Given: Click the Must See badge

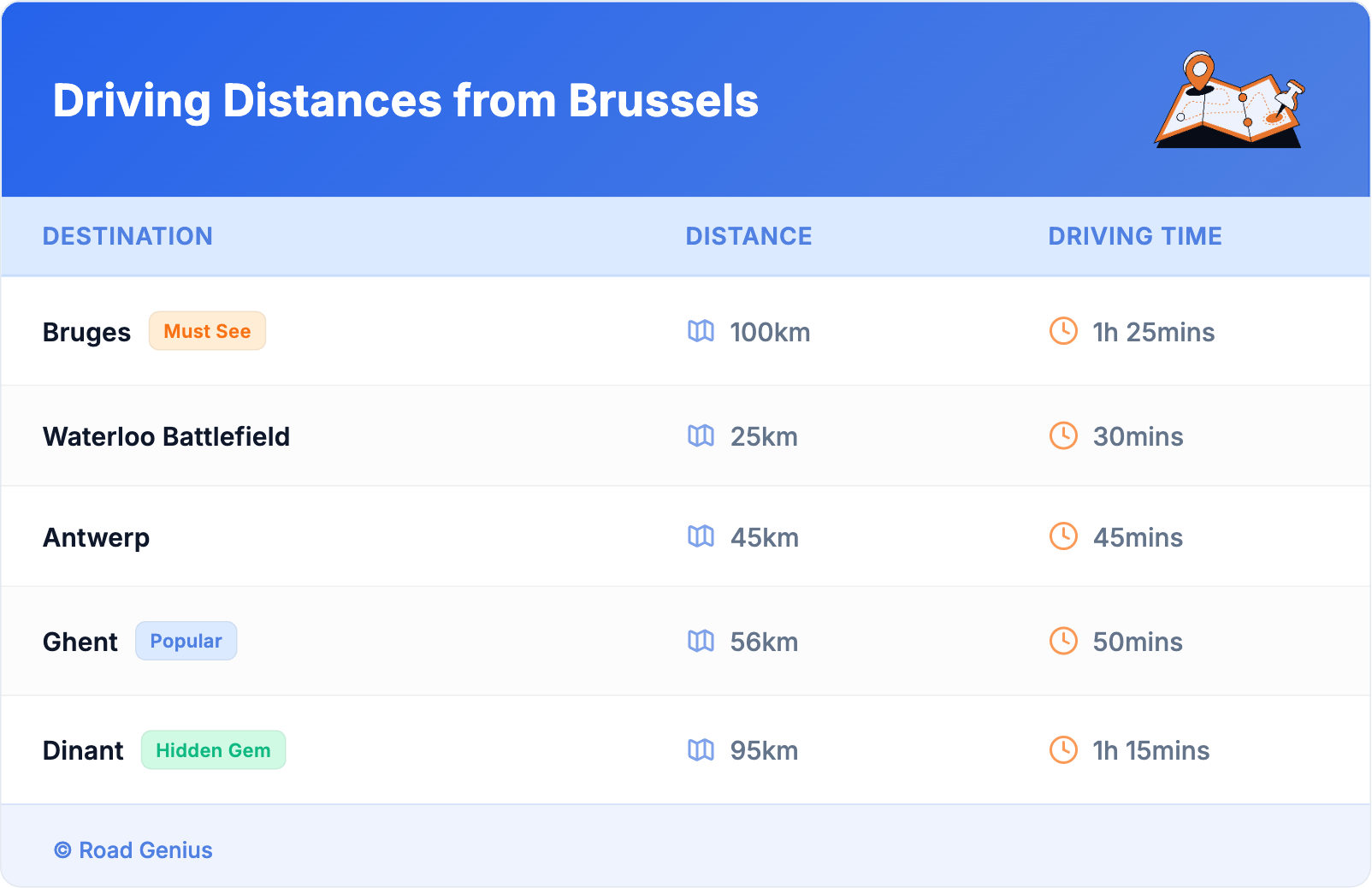Looking at the screenshot, I should point(207,331).
